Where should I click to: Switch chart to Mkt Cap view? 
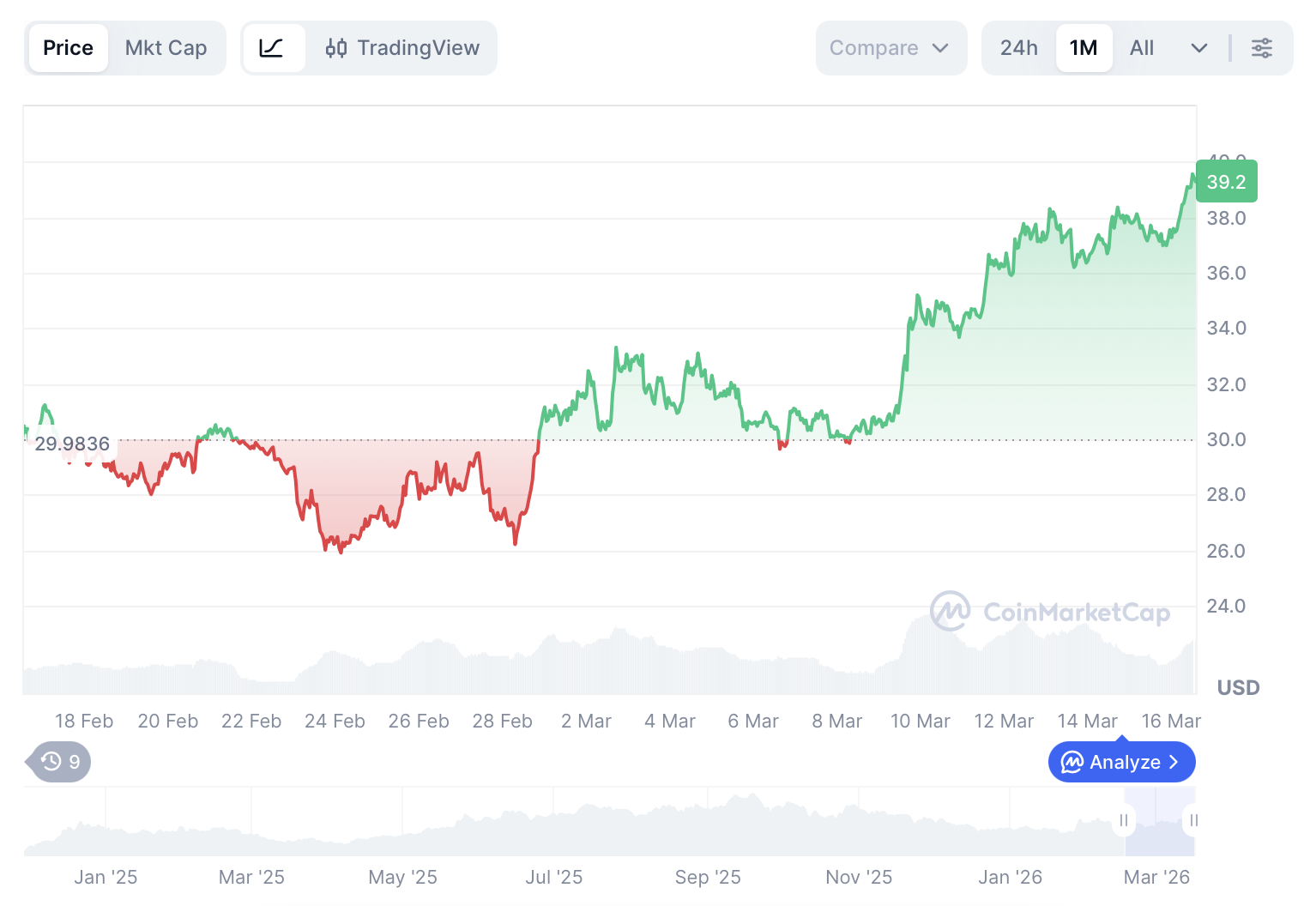[166, 48]
